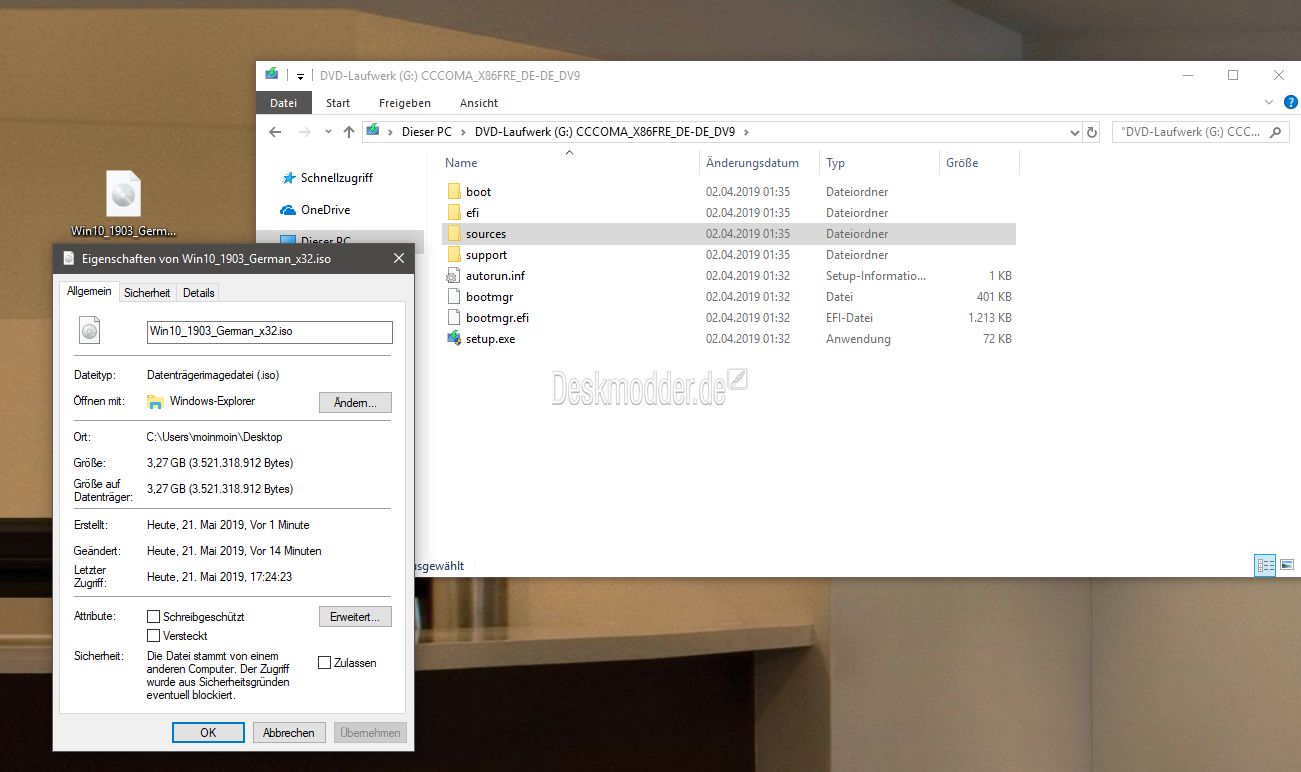Select the autorun.inf file icon
This screenshot has height=772, width=1301.
(454, 276)
